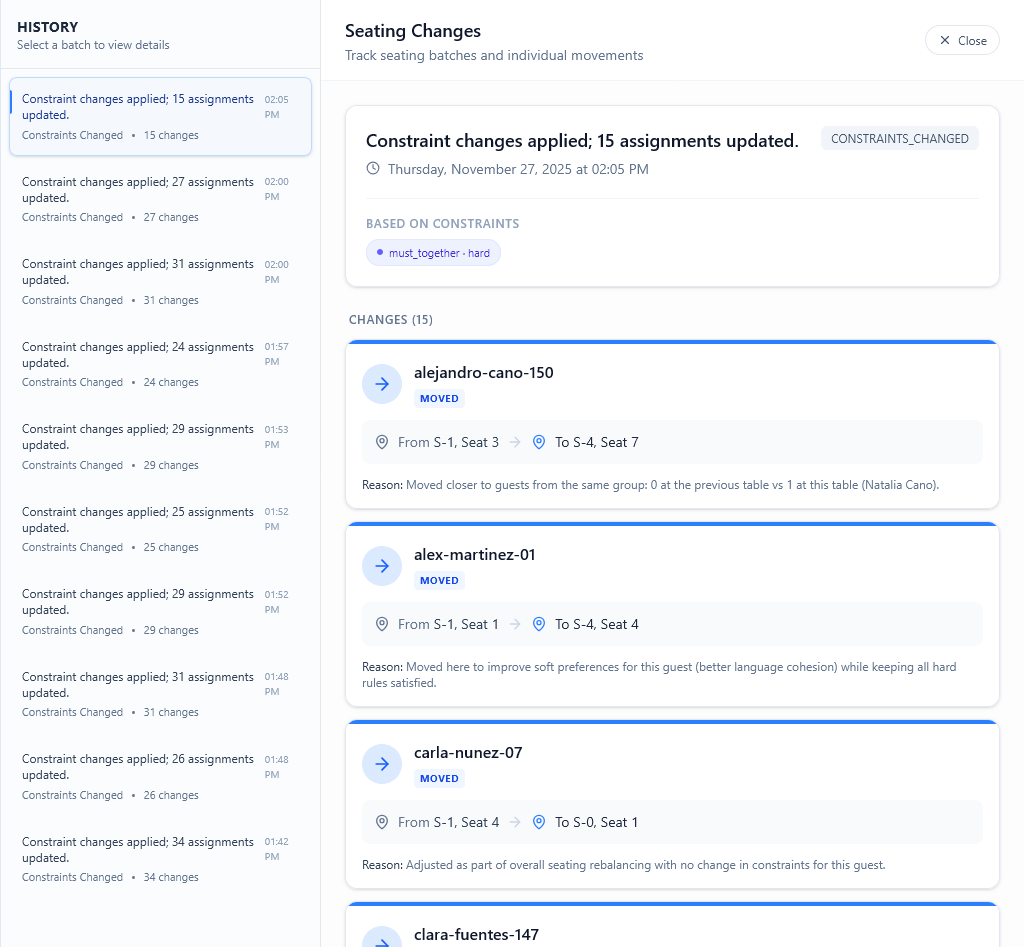This screenshot has width=1024, height=947.
Task: Click the blue arrow icon beside alejandro-cano-150
Action: [381, 384]
